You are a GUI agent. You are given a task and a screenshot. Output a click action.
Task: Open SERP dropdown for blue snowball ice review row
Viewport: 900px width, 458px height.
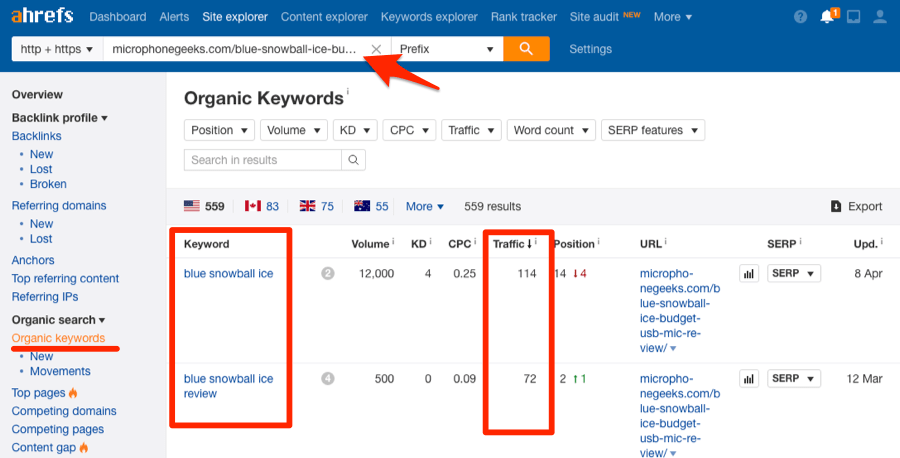[x=794, y=378]
